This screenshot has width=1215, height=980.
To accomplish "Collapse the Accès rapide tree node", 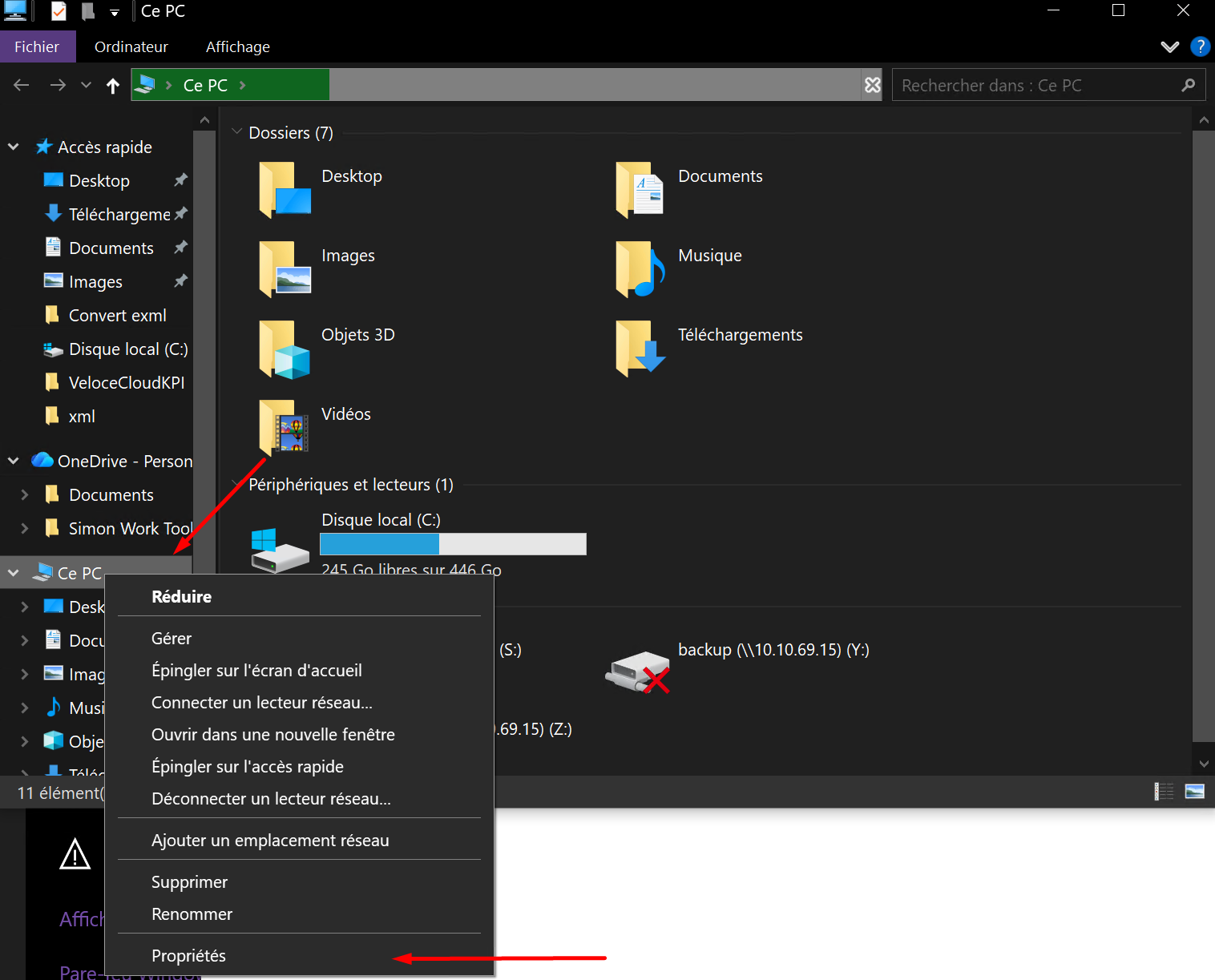I will 14,147.
